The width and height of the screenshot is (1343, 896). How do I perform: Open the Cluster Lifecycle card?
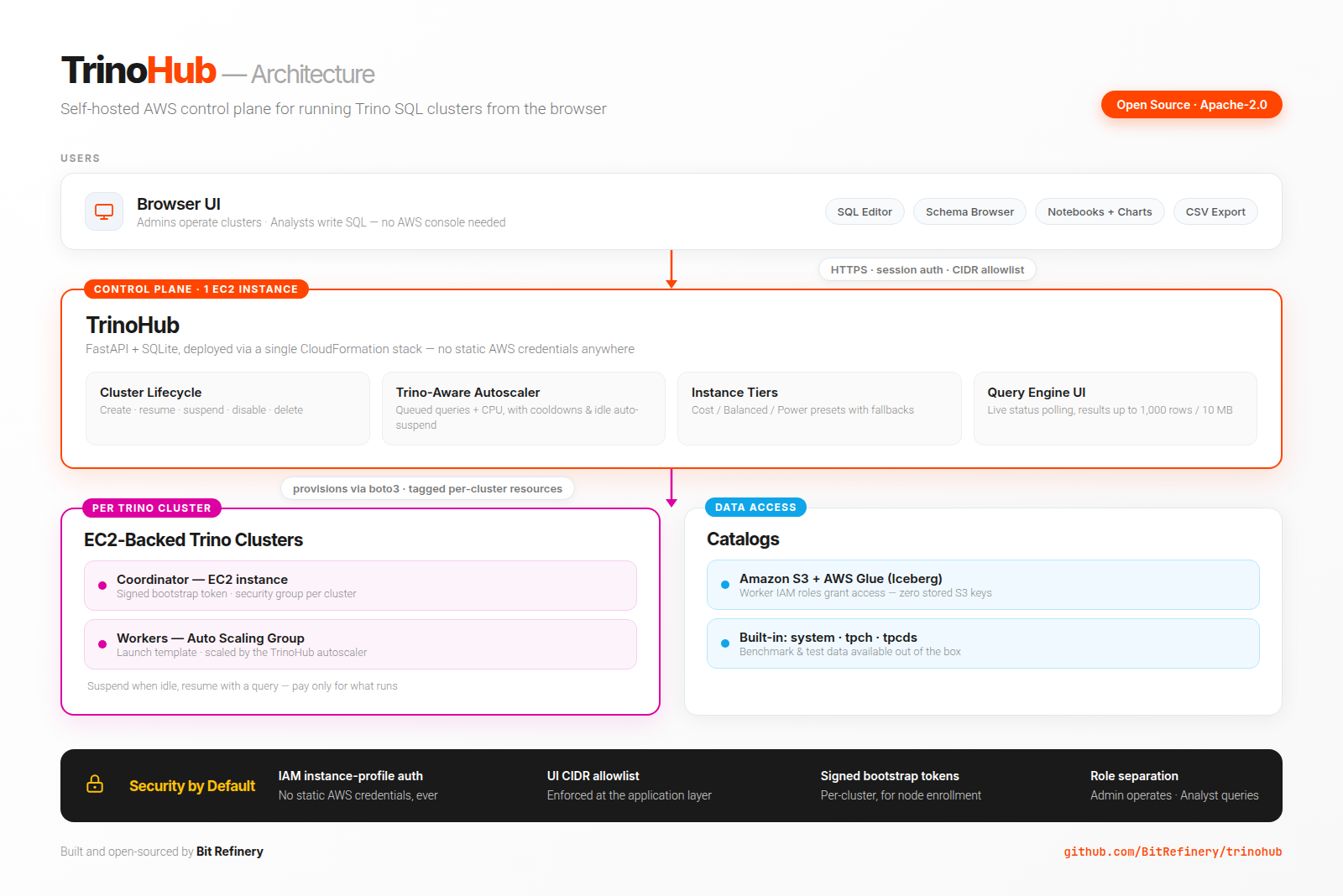[x=227, y=409]
